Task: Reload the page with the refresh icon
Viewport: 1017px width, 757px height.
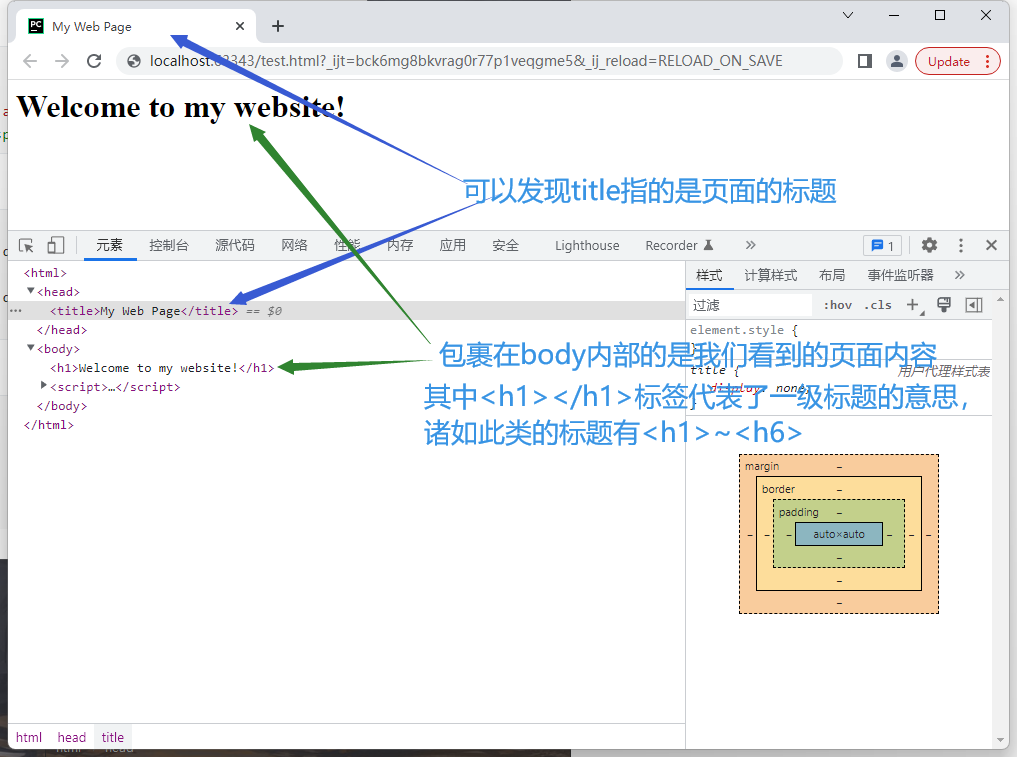Action: (x=94, y=61)
